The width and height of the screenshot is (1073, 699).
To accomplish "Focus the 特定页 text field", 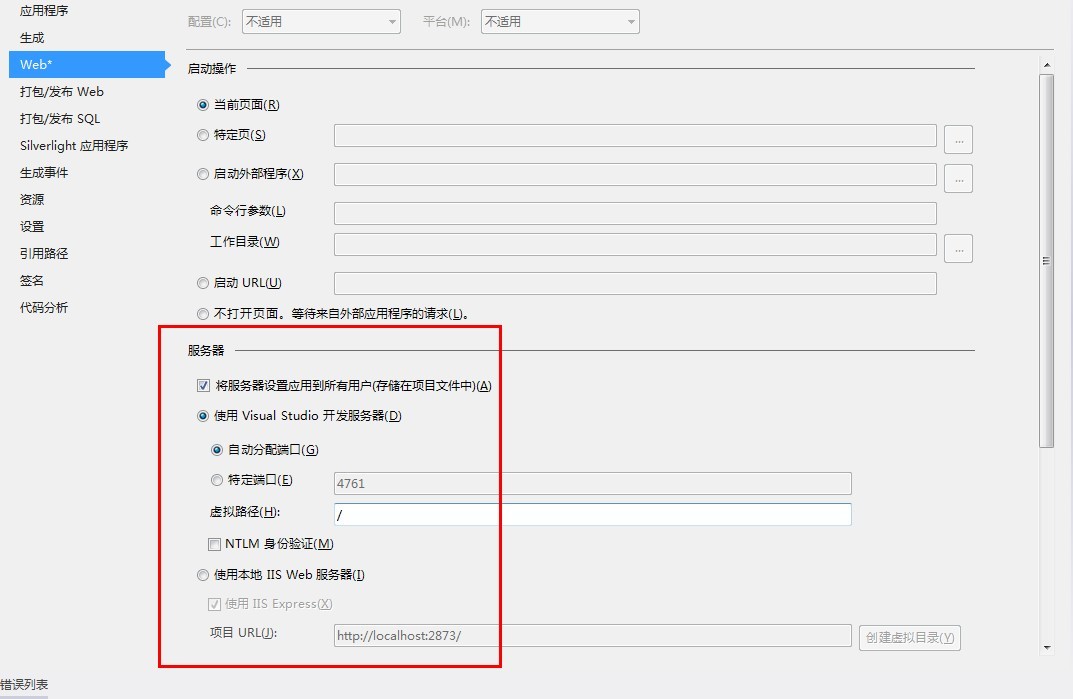I will pyautogui.click(x=635, y=136).
